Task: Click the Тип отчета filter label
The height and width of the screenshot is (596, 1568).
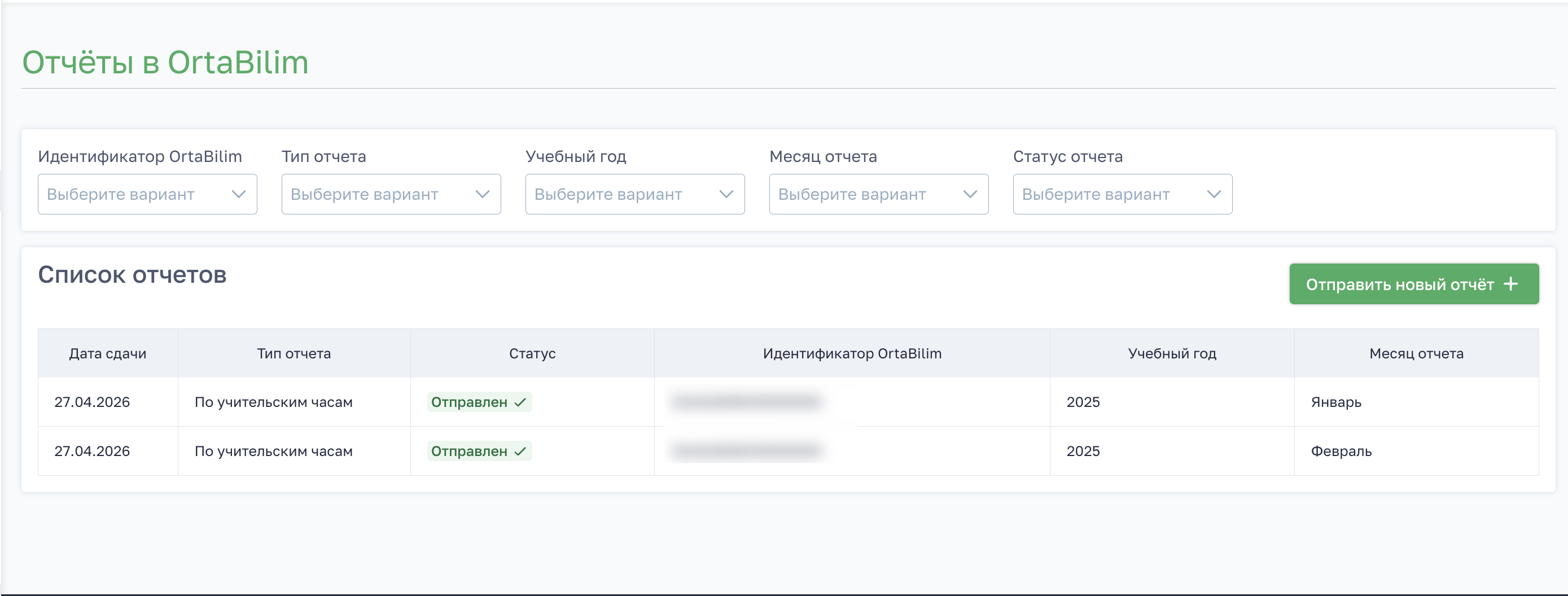Action: 324,156
